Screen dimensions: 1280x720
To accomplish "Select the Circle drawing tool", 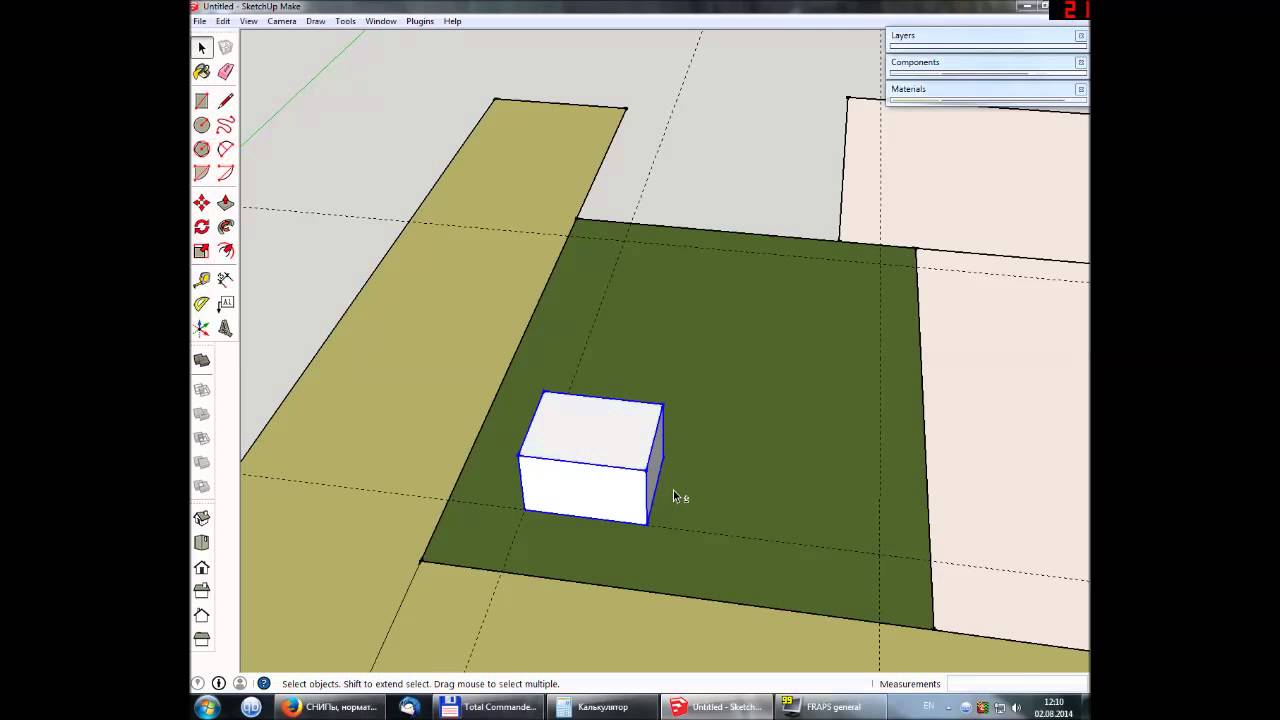I will 202,125.
